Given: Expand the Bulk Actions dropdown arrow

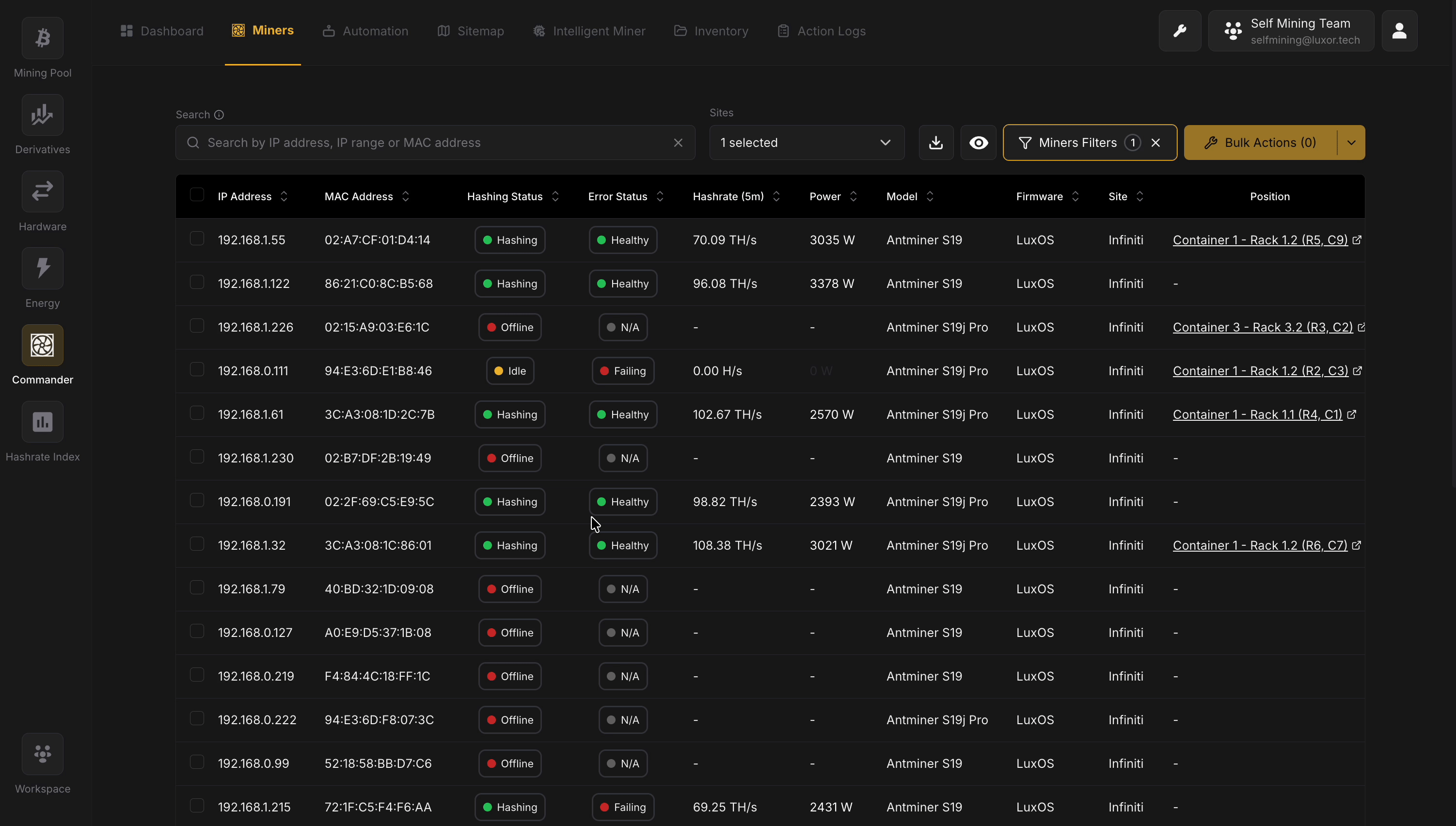Looking at the screenshot, I should (1351, 143).
